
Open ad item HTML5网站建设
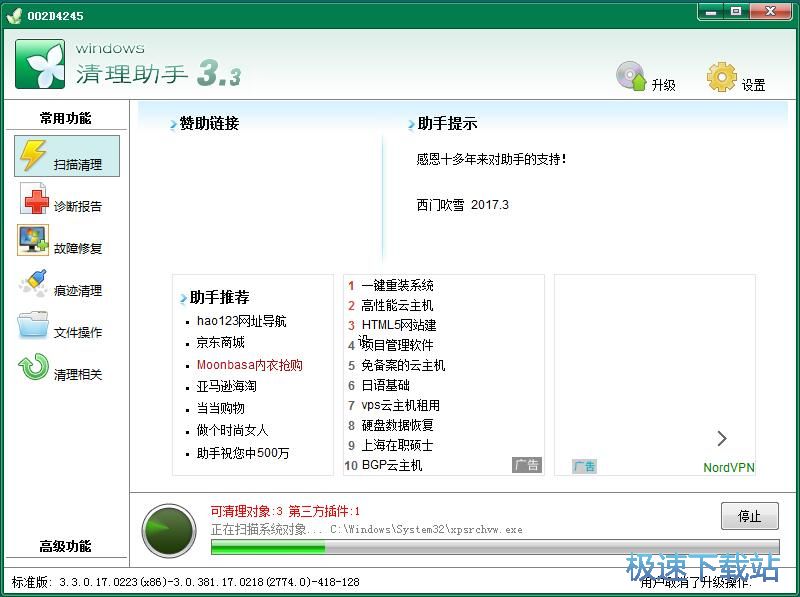(399, 325)
